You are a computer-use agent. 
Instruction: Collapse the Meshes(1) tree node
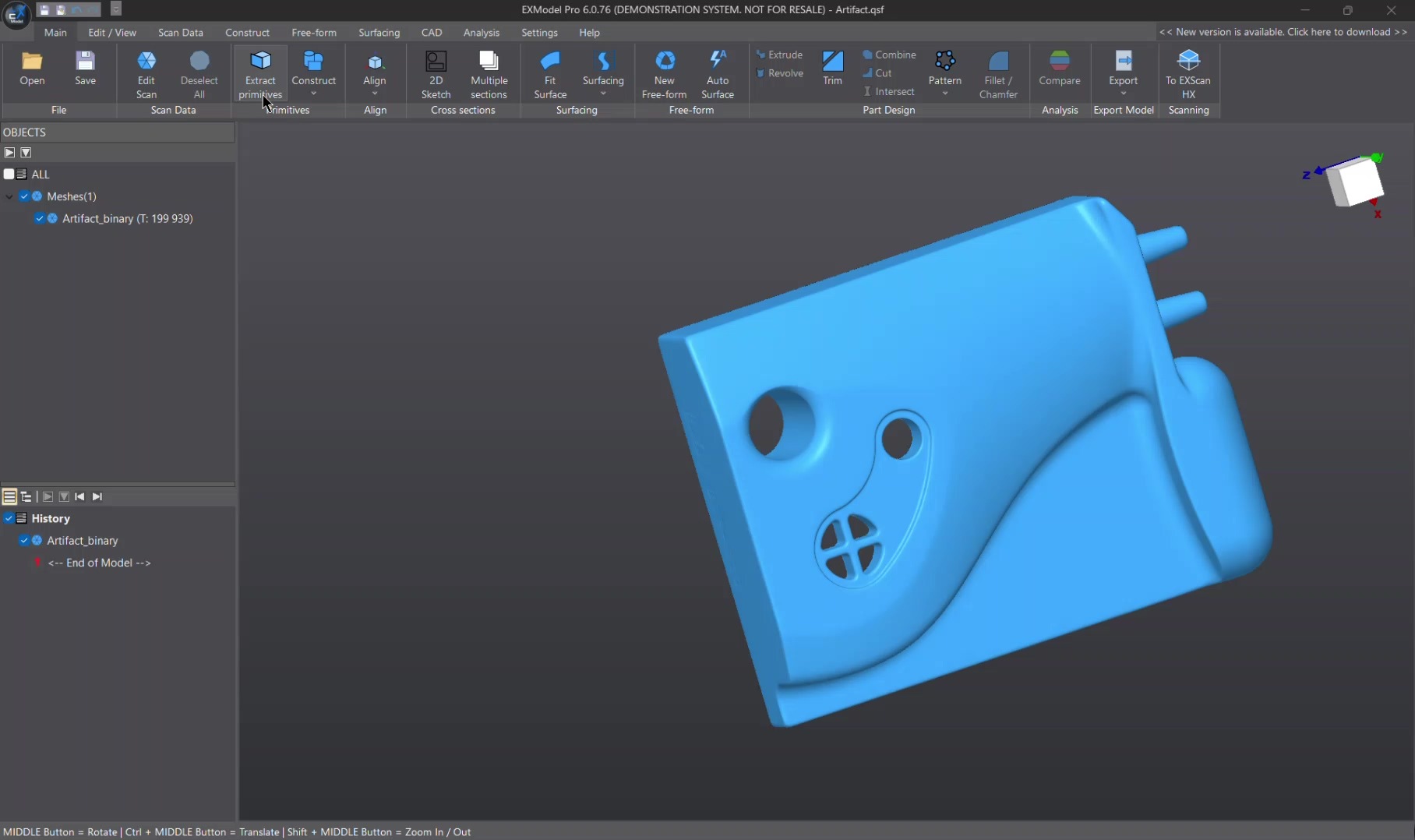(x=9, y=196)
